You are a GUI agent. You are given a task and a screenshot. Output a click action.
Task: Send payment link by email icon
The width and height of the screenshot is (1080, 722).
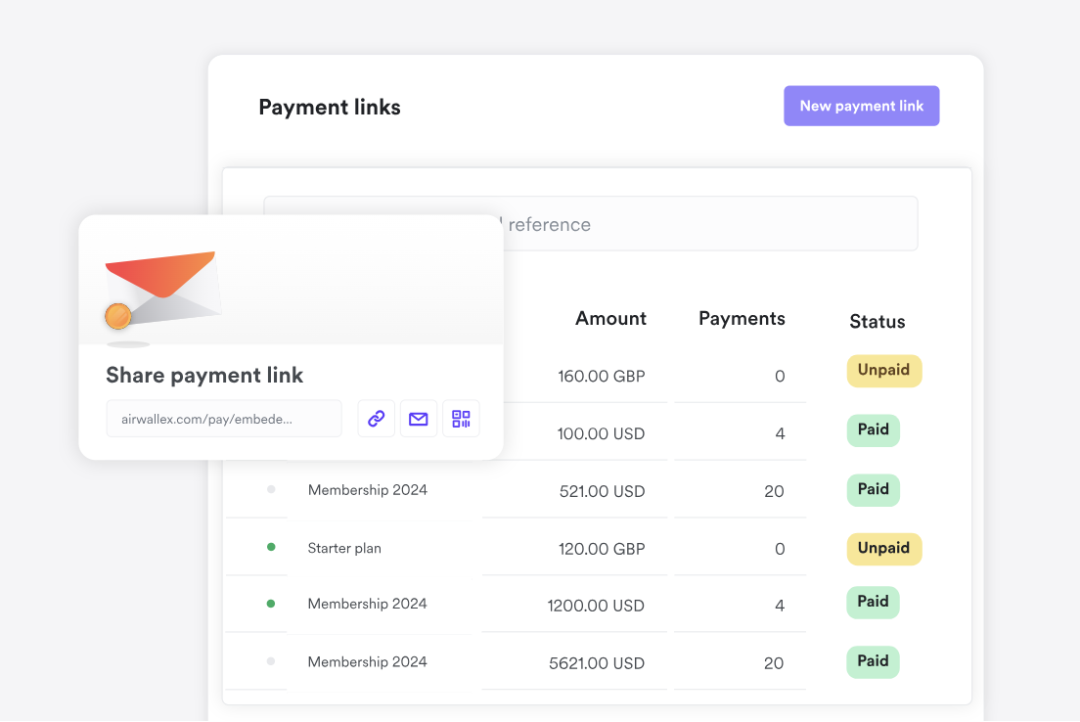point(418,418)
